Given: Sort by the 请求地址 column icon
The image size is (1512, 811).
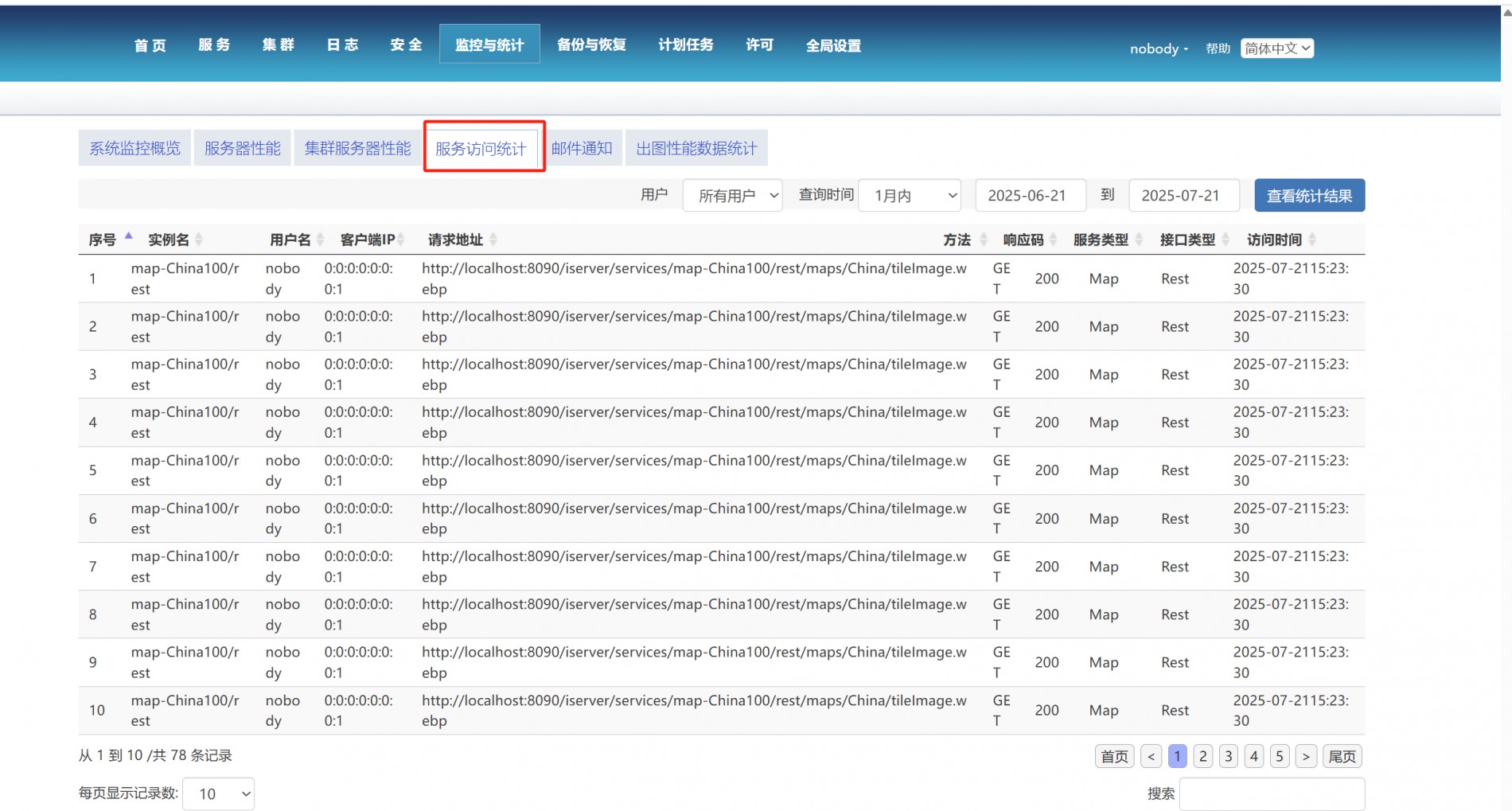Looking at the screenshot, I should coord(493,240).
